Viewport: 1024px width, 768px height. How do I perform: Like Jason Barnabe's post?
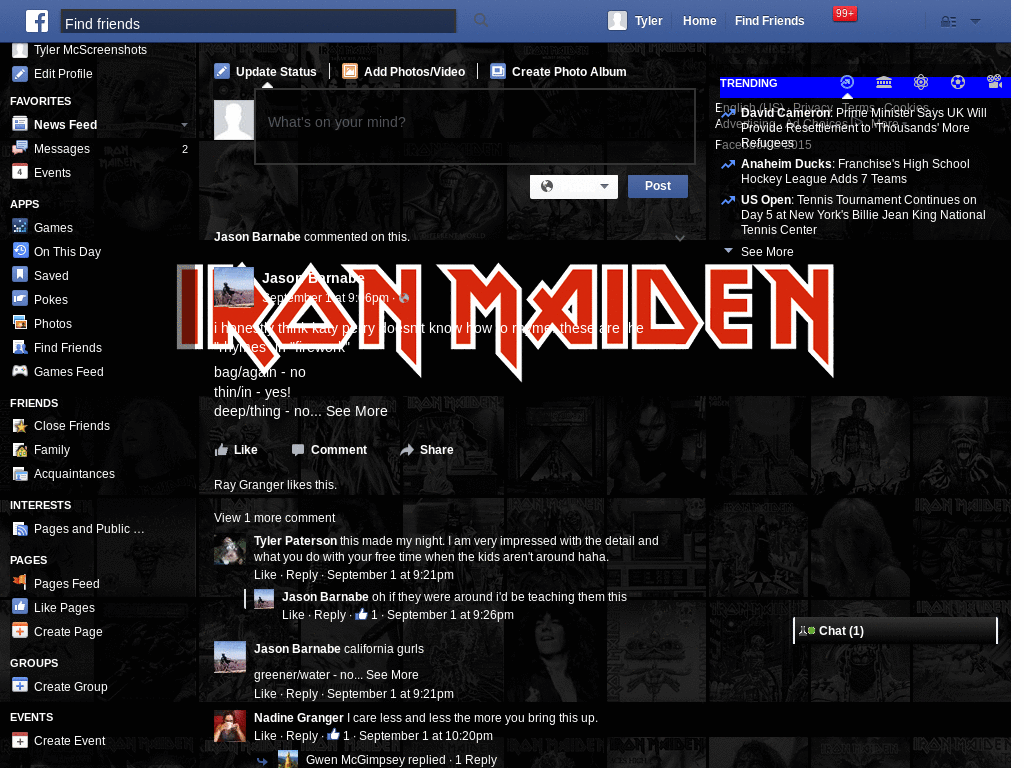[x=236, y=450]
